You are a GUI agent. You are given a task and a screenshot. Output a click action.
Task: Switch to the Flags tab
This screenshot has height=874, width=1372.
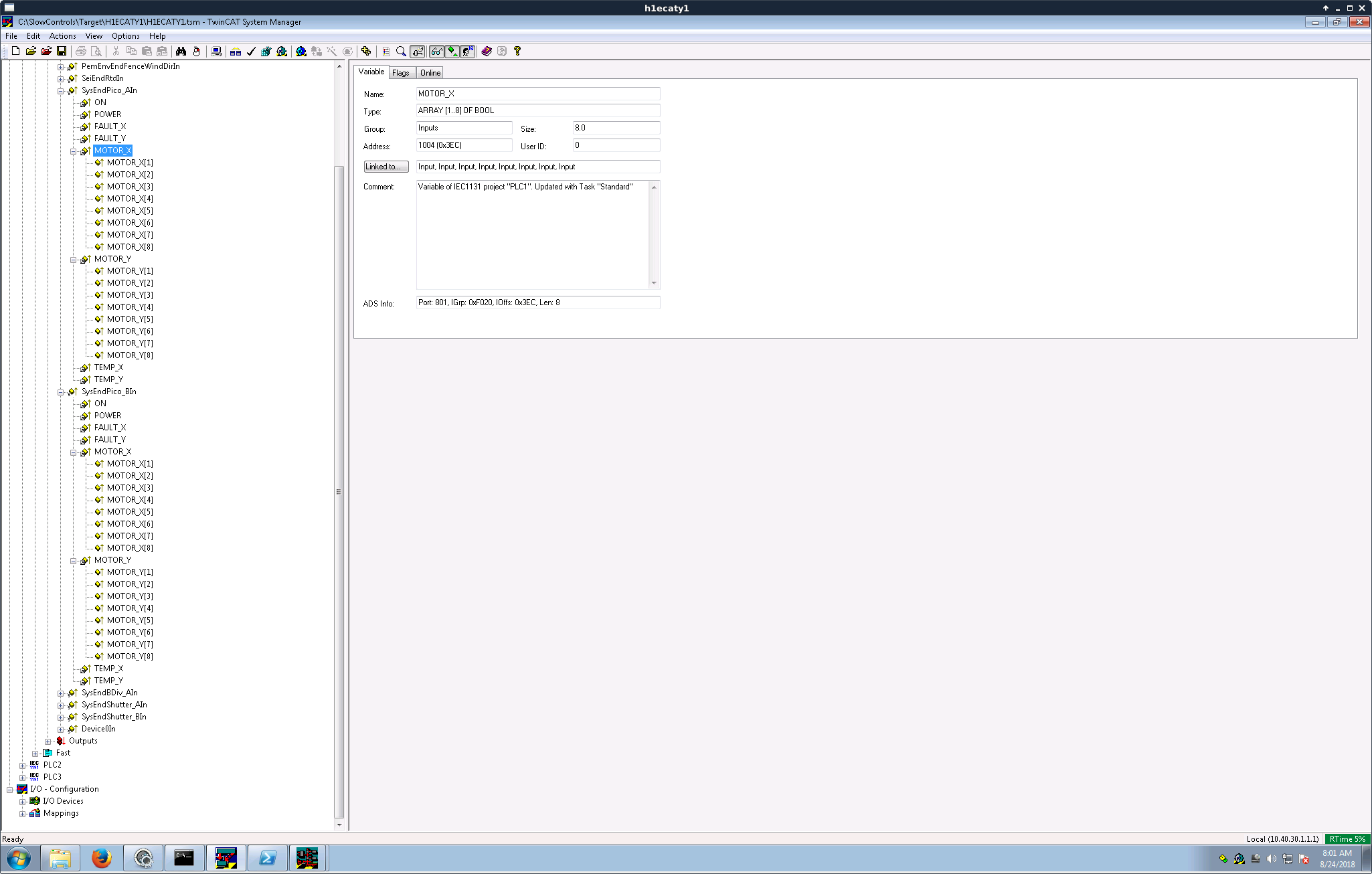[x=401, y=73]
